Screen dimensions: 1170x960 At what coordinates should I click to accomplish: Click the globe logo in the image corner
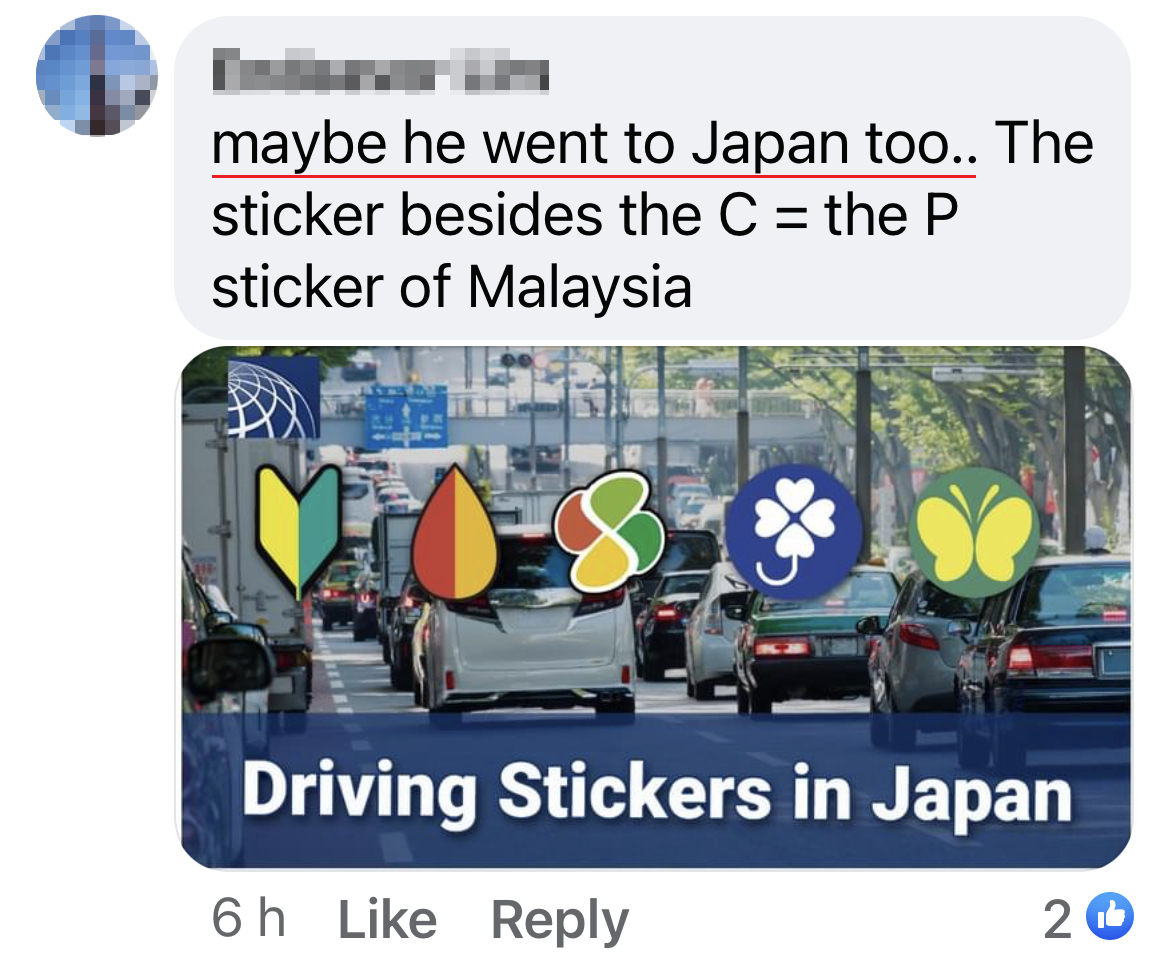[x=273, y=397]
